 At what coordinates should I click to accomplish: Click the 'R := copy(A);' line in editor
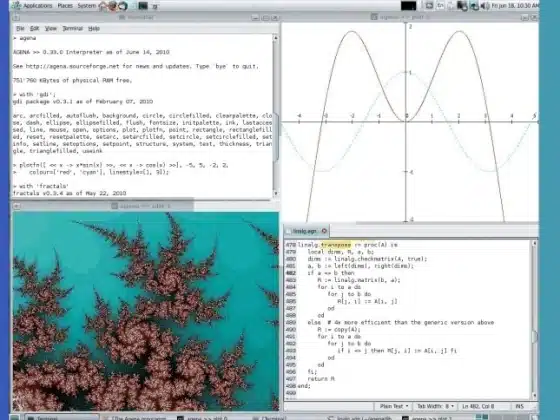click(339, 330)
